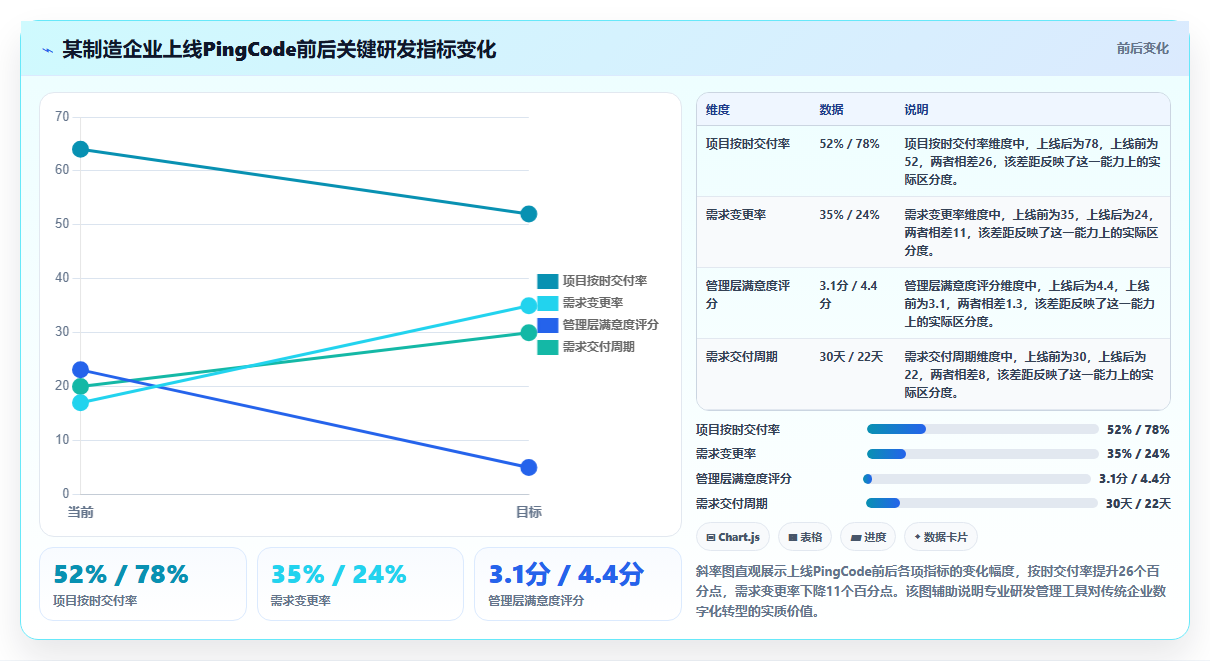Click the summary paragraph under the tags
Screen dimensions: 1210x661
click(932, 591)
